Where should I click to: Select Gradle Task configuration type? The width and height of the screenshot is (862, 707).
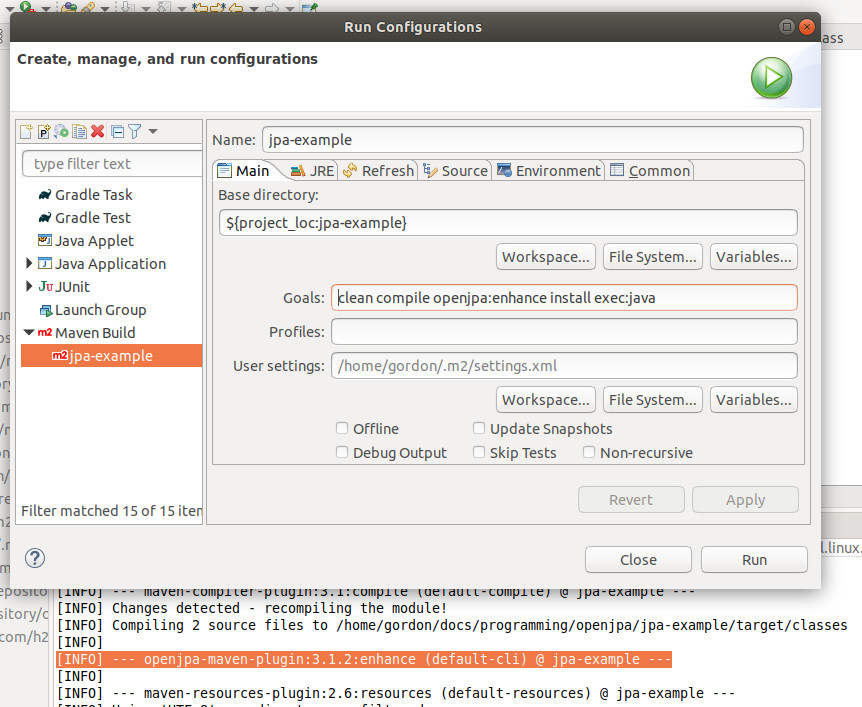pos(85,195)
